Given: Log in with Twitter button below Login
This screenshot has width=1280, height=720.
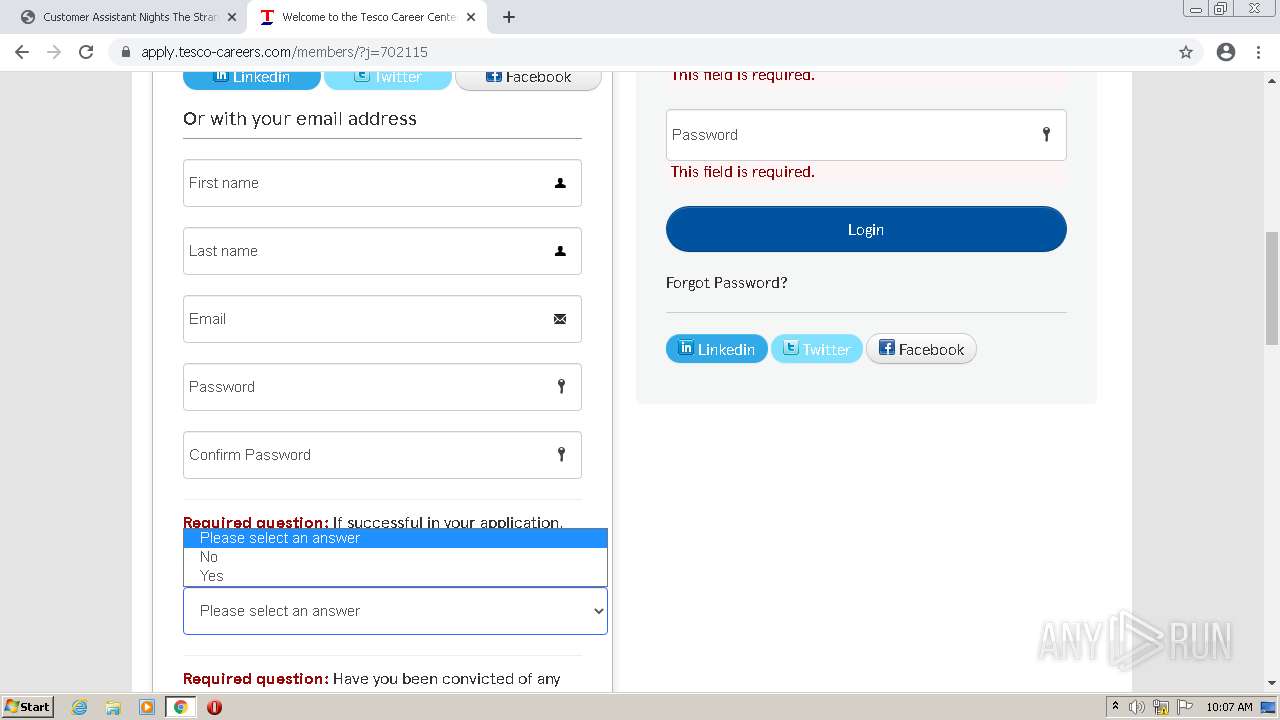Looking at the screenshot, I should click(817, 349).
